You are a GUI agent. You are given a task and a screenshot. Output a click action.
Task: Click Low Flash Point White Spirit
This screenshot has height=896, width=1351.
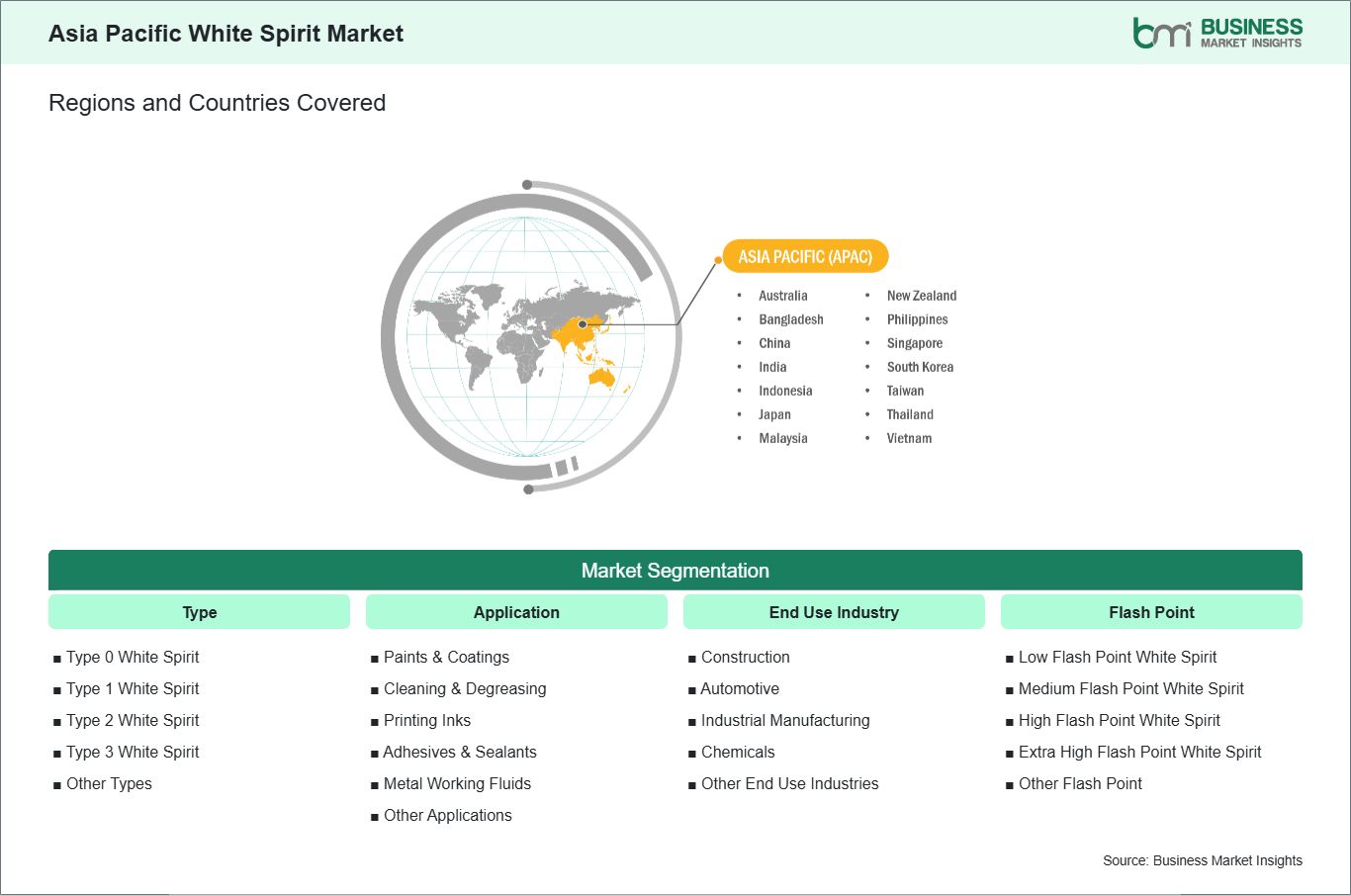(1118, 657)
